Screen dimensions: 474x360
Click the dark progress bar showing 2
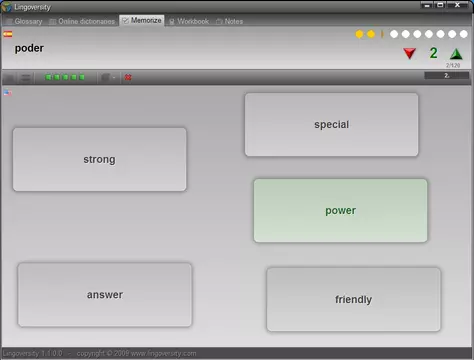coord(446,76)
